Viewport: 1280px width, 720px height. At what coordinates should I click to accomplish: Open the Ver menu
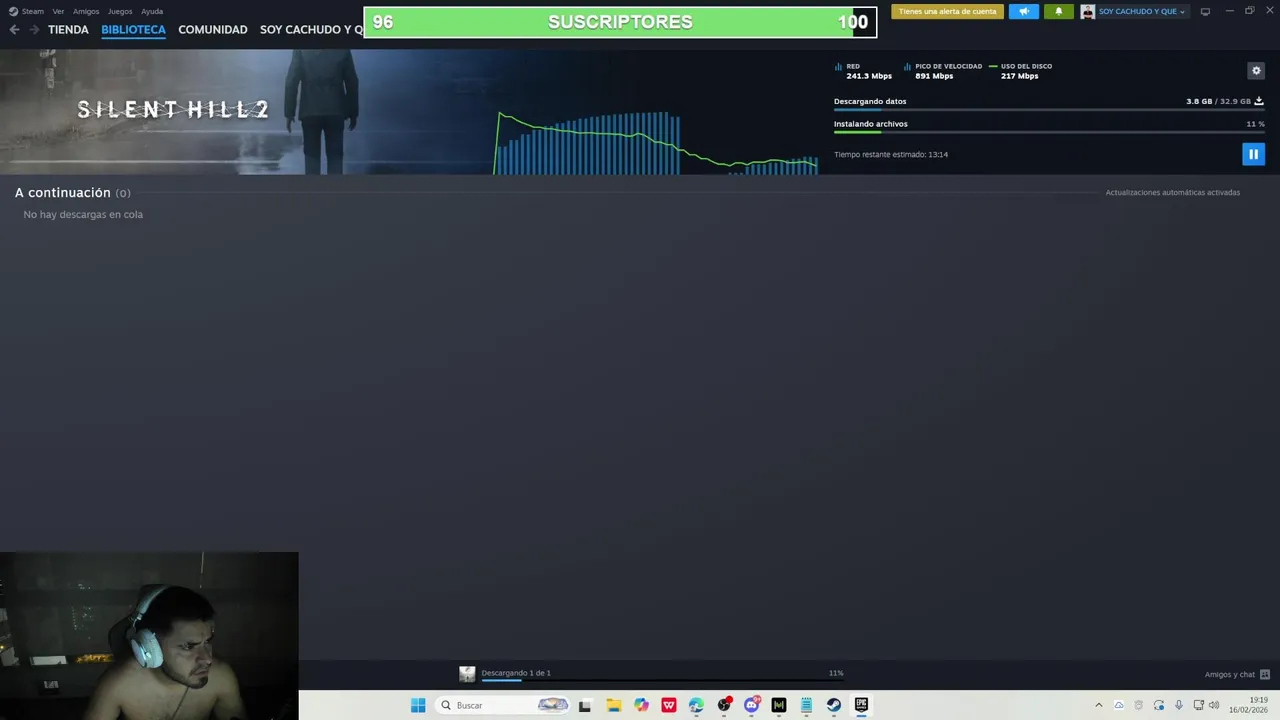click(58, 11)
